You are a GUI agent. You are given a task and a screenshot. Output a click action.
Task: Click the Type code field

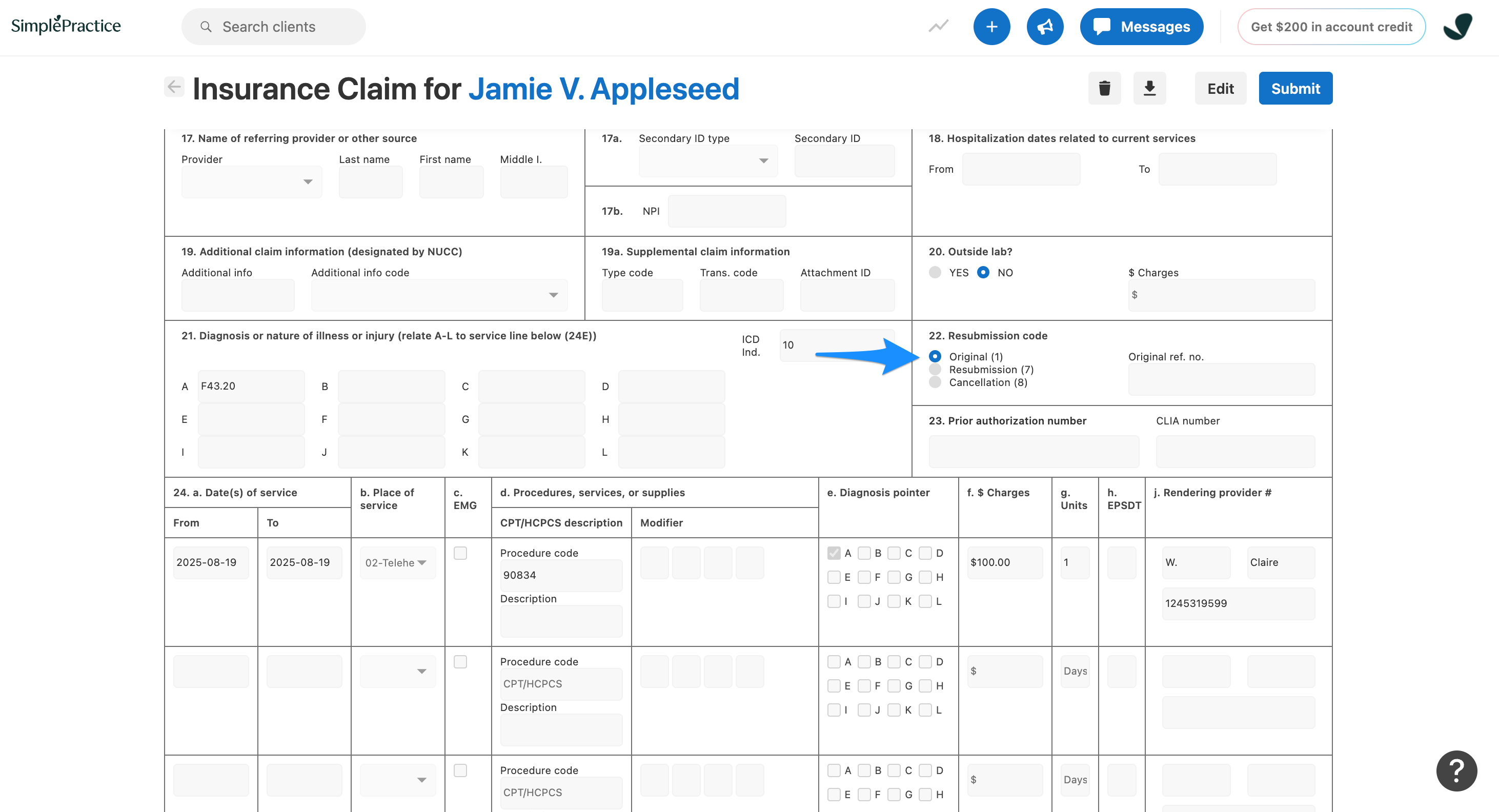[642, 295]
